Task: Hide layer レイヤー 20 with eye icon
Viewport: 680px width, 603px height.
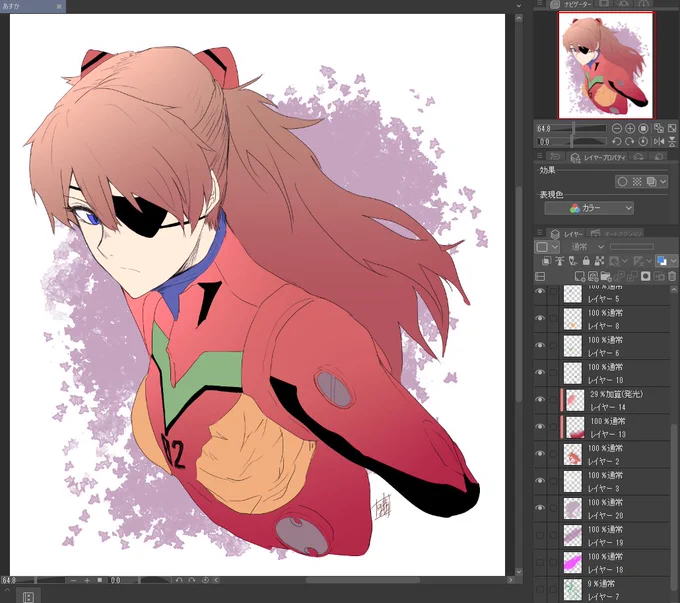Action: pos(540,508)
